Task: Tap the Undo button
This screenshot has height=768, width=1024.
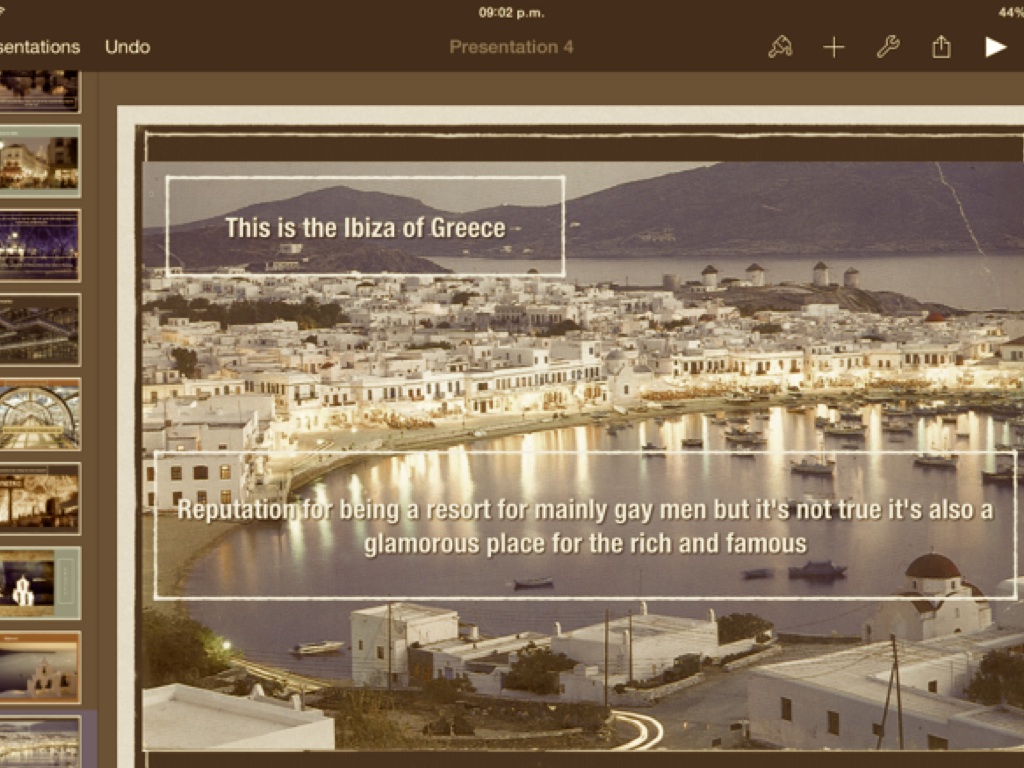Action: coord(127,47)
